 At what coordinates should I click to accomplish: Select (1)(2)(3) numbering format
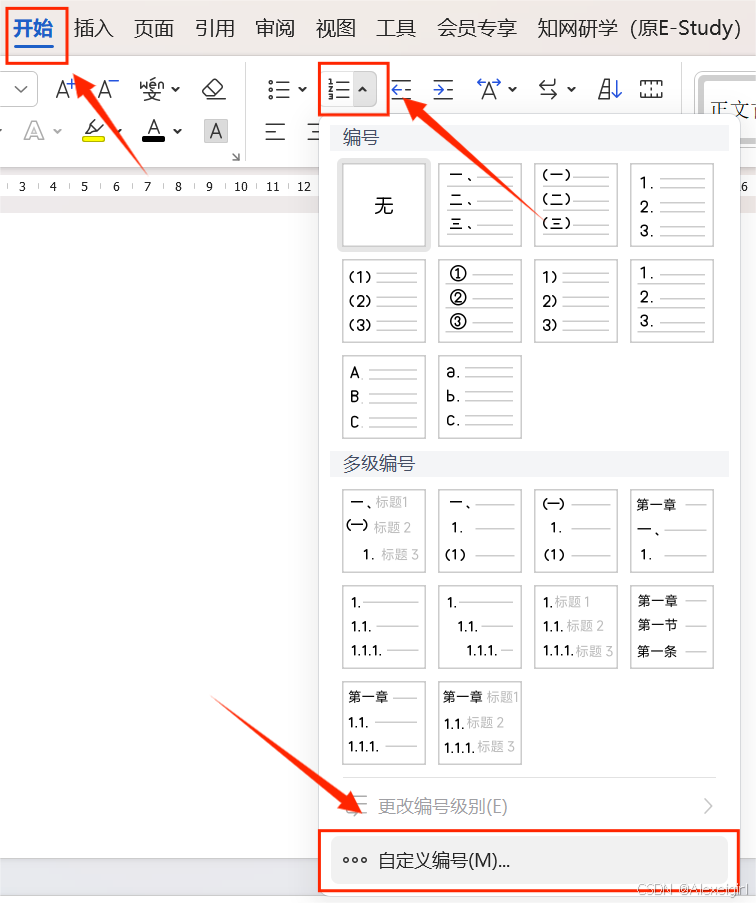[x=384, y=301]
